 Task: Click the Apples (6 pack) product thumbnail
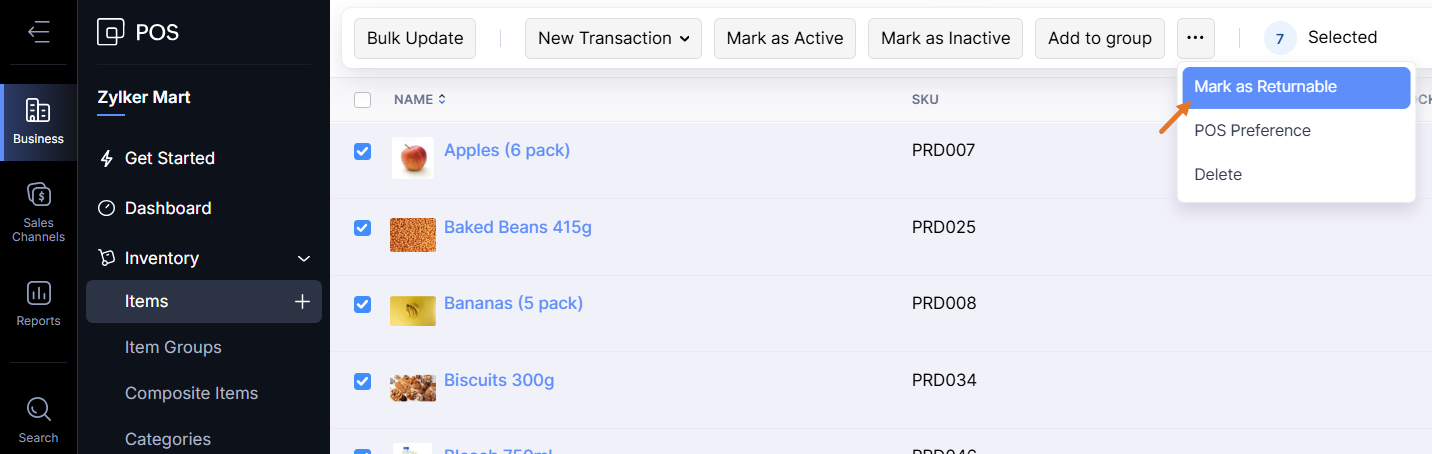point(412,158)
